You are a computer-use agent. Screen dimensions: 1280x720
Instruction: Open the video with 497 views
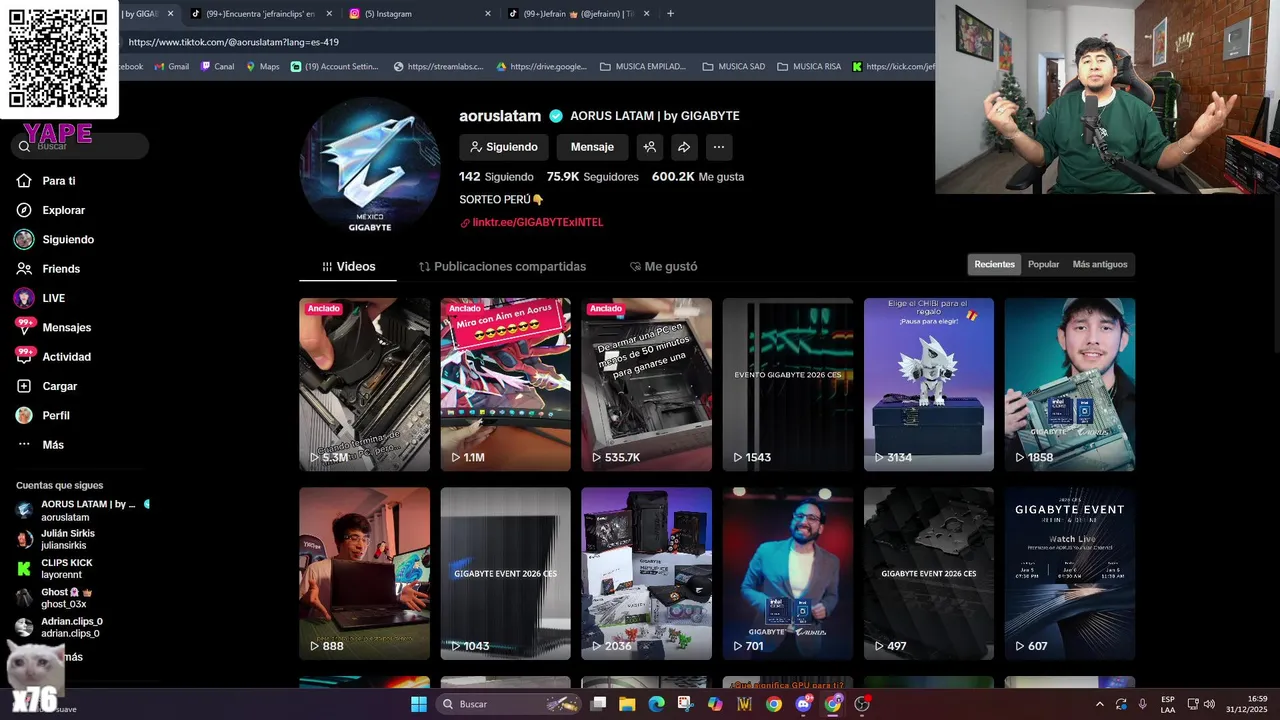click(x=929, y=573)
